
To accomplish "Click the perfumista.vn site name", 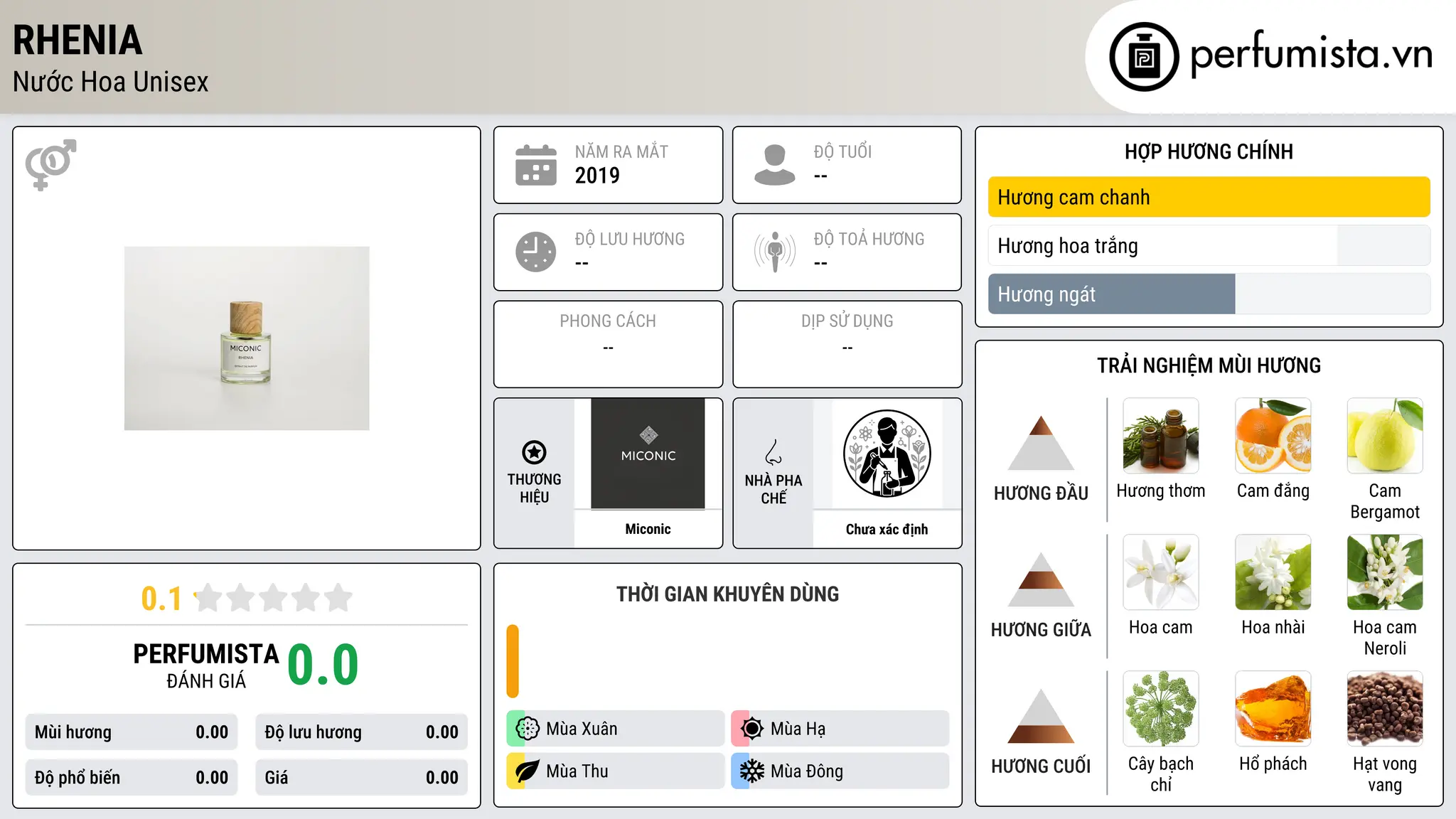I will [x=1312, y=53].
